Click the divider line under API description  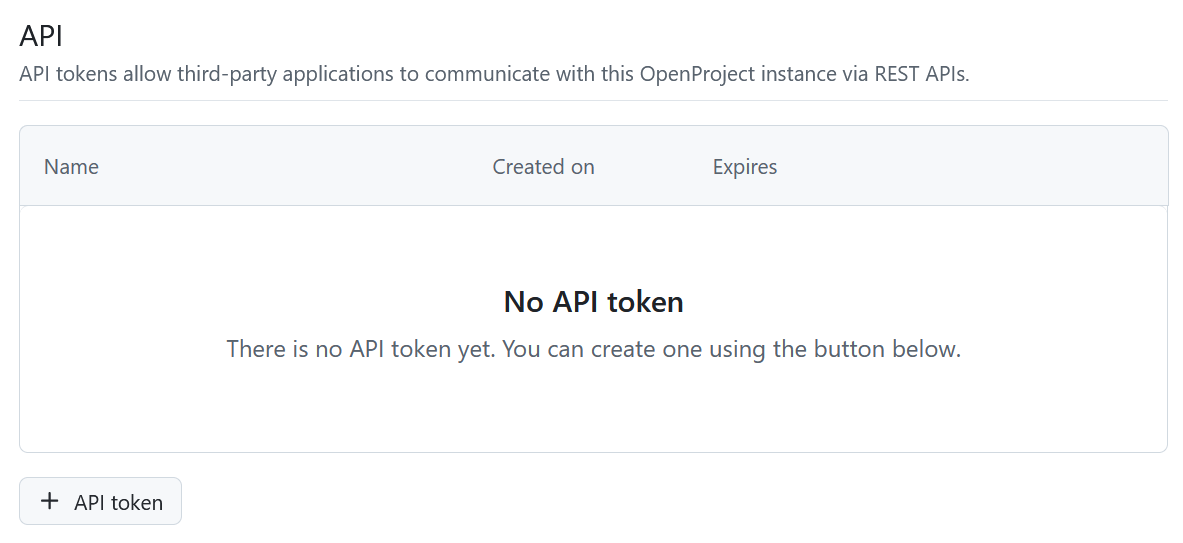593,100
